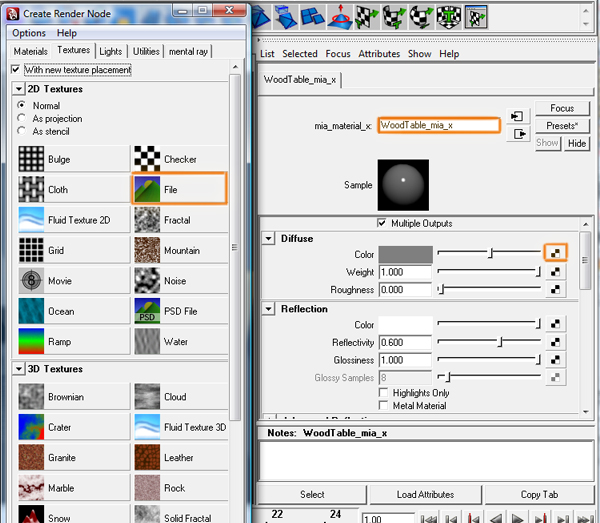
Task: Create a Marble 3D texture
Action: pyautogui.click(x=74, y=488)
